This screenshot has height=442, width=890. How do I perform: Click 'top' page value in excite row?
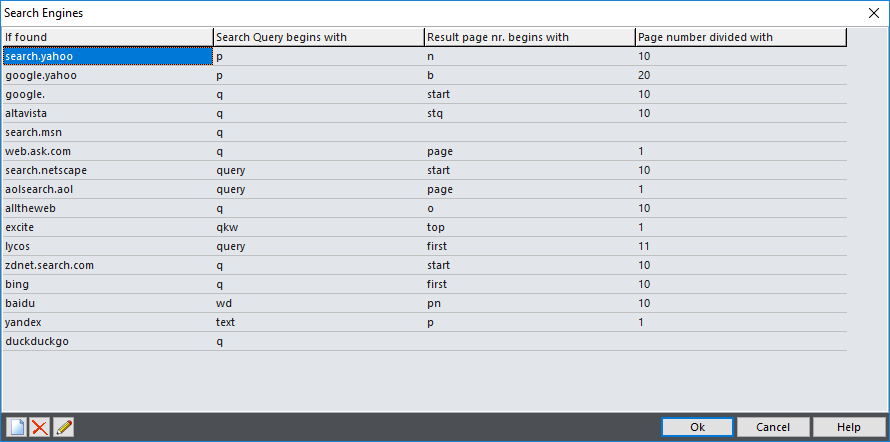[436, 228]
